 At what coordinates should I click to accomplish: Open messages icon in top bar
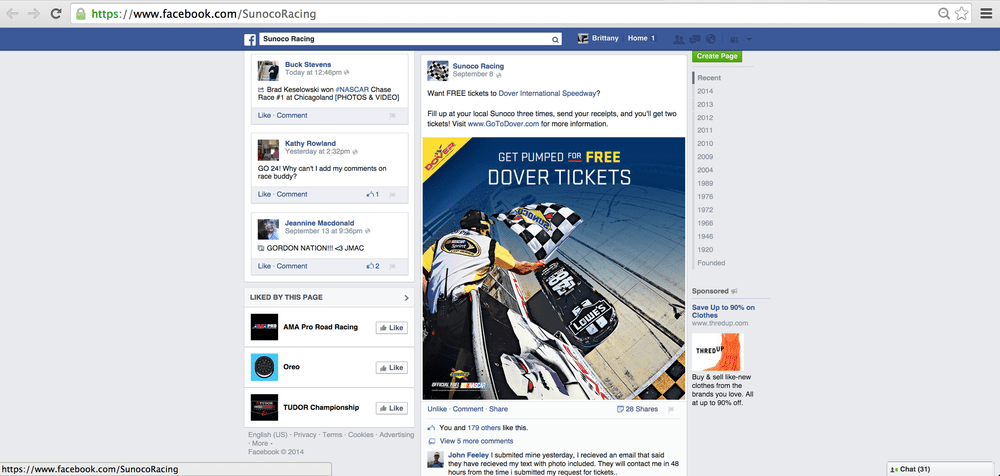pos(696,39)
